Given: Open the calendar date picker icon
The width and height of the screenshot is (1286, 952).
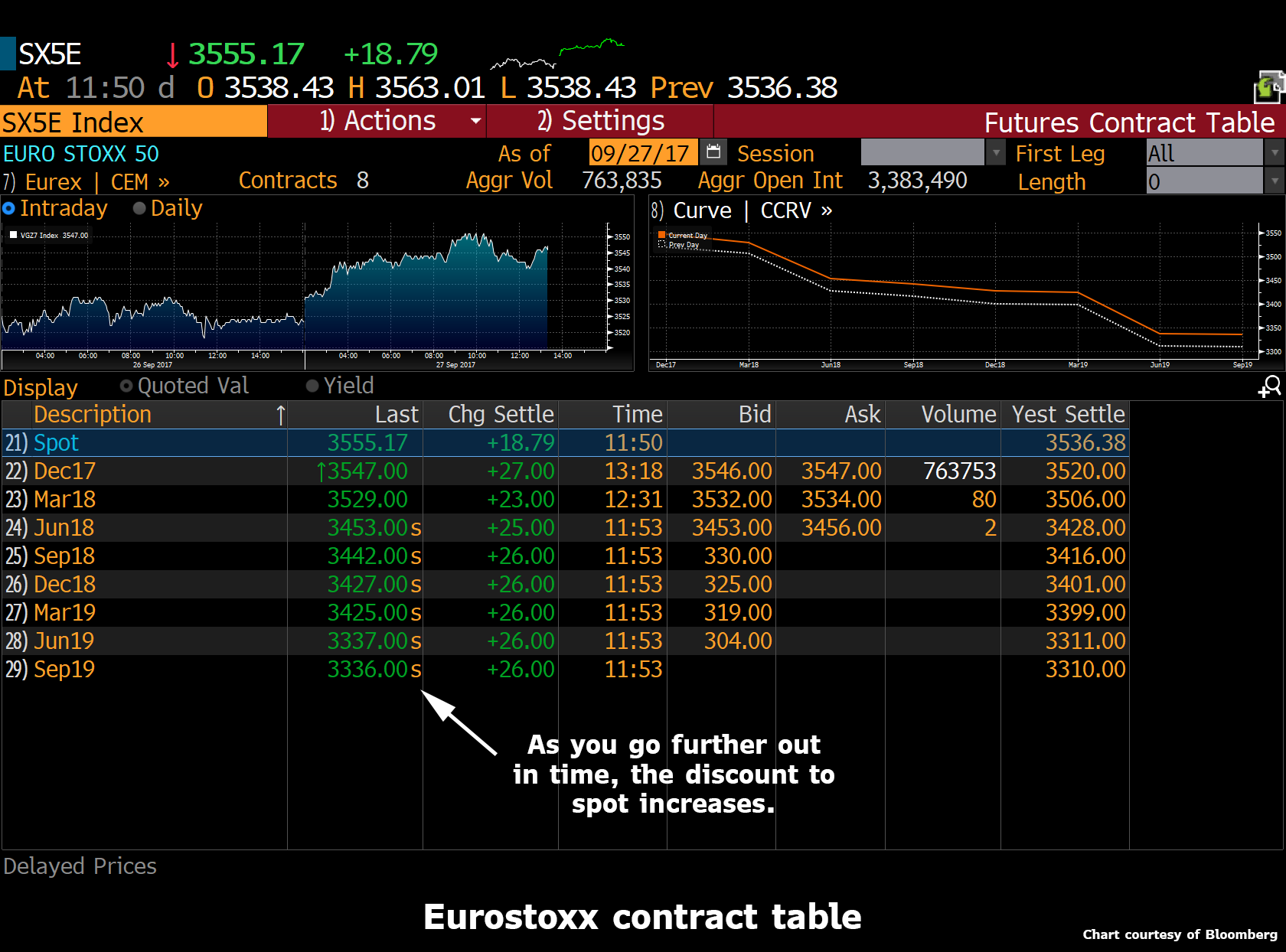Looking at the screenshot, I should [x=713, y=152].
